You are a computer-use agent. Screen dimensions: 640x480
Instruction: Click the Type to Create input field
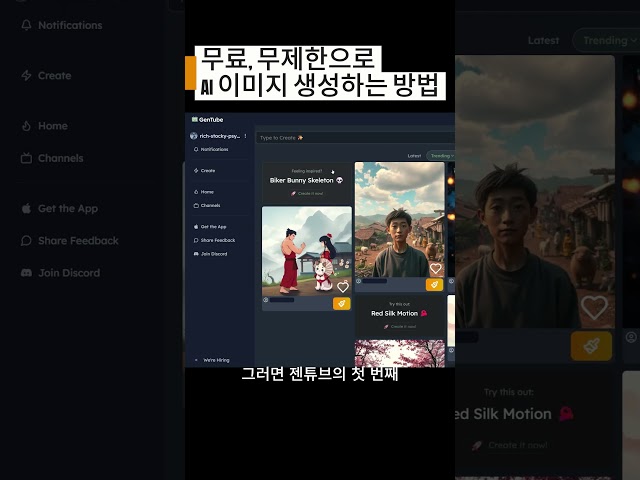point(355,138)
